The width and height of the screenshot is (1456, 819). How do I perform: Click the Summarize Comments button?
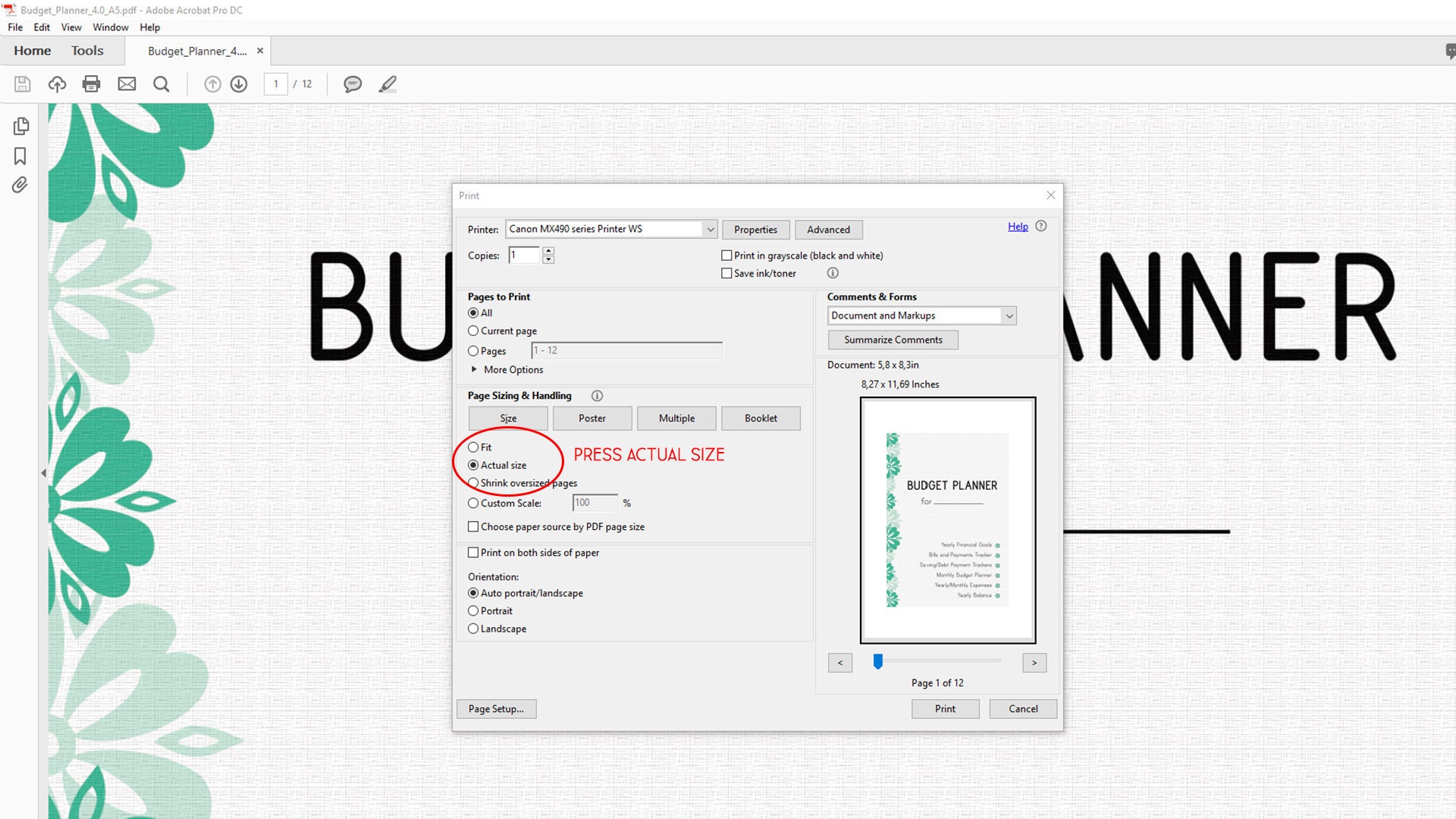coord(893,340)
